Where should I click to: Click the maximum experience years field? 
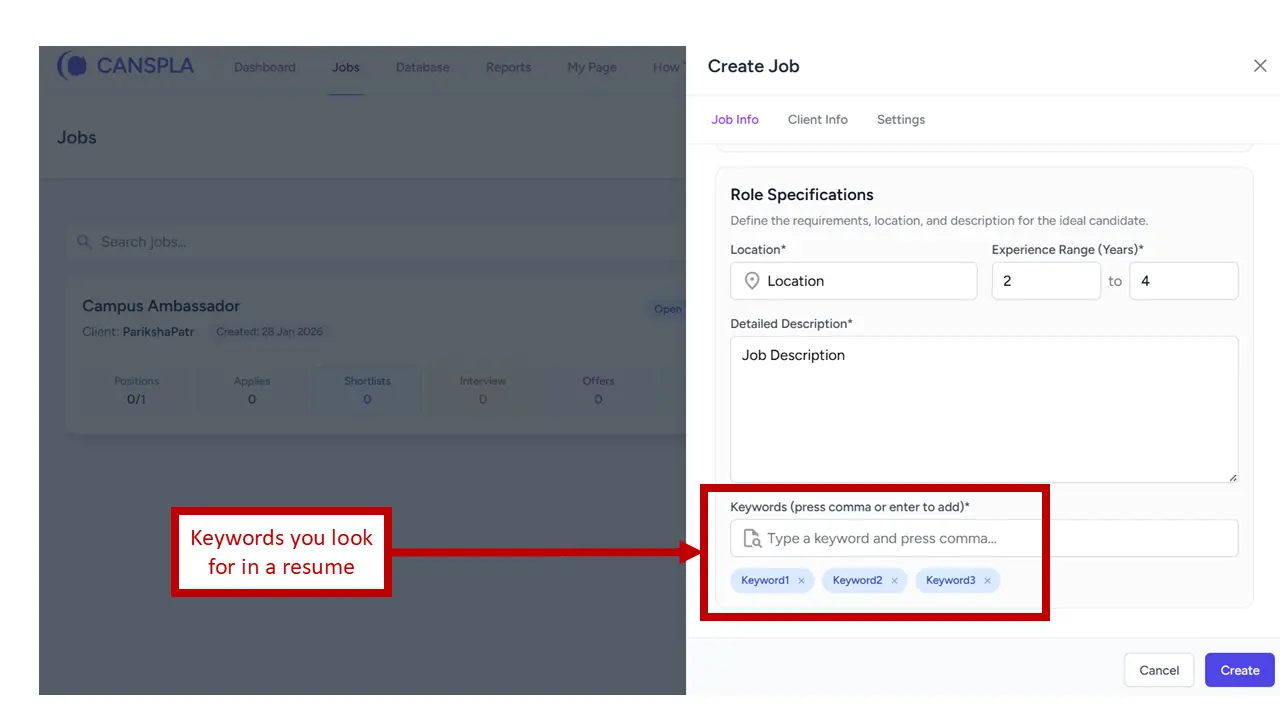[x=1183, y=281]
